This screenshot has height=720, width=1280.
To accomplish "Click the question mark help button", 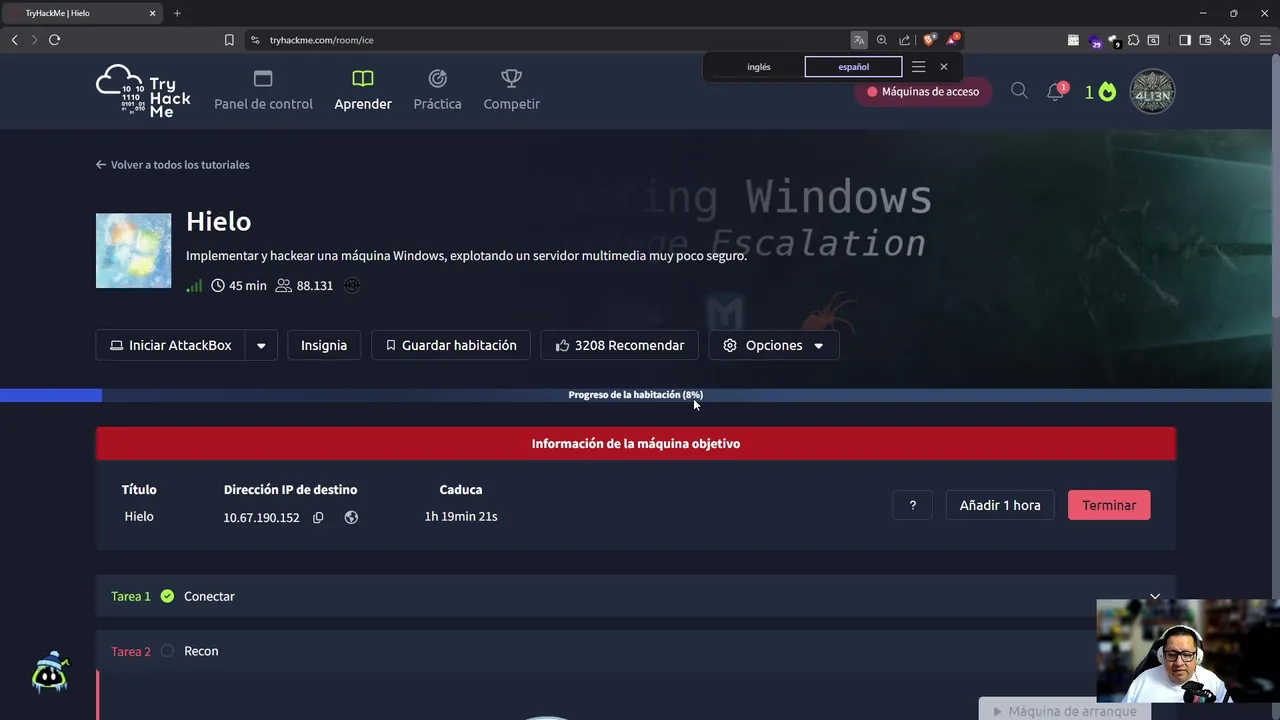I will coord(912,505).
